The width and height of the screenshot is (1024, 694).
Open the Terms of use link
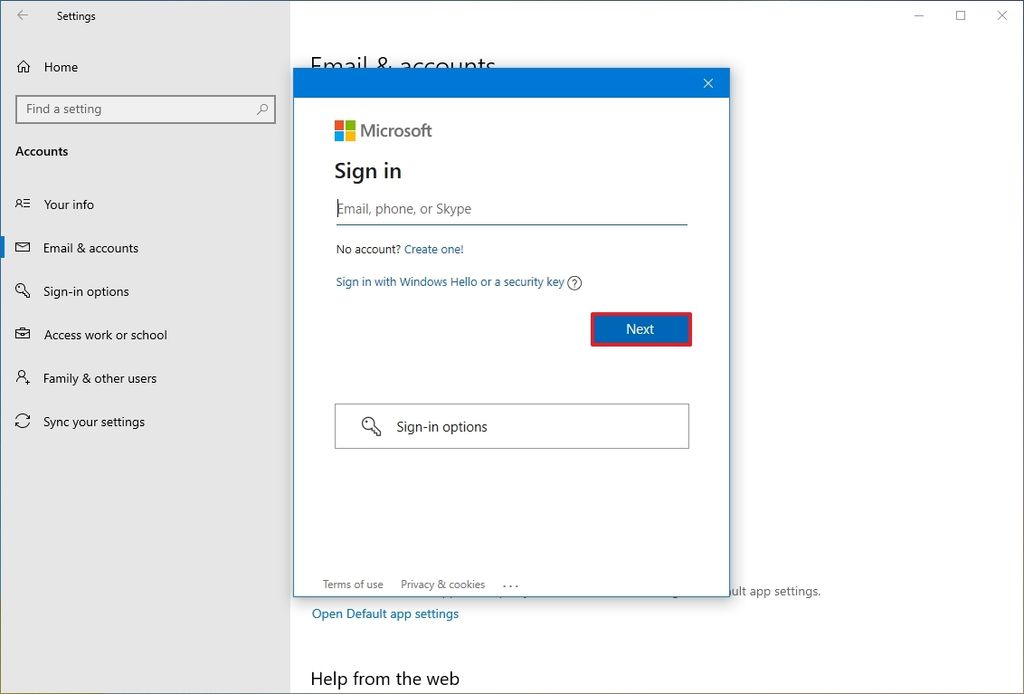click(x=352, y=584)
